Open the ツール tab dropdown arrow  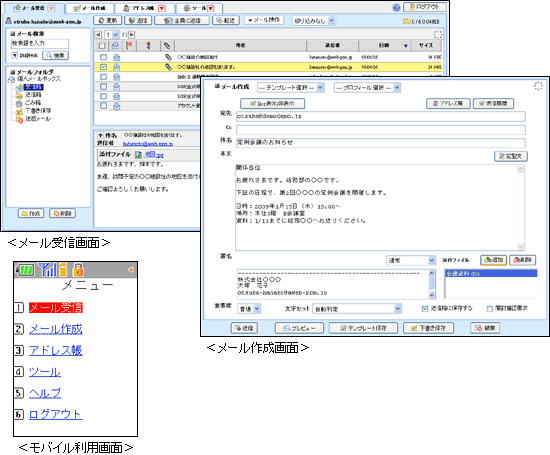point(210,8)
